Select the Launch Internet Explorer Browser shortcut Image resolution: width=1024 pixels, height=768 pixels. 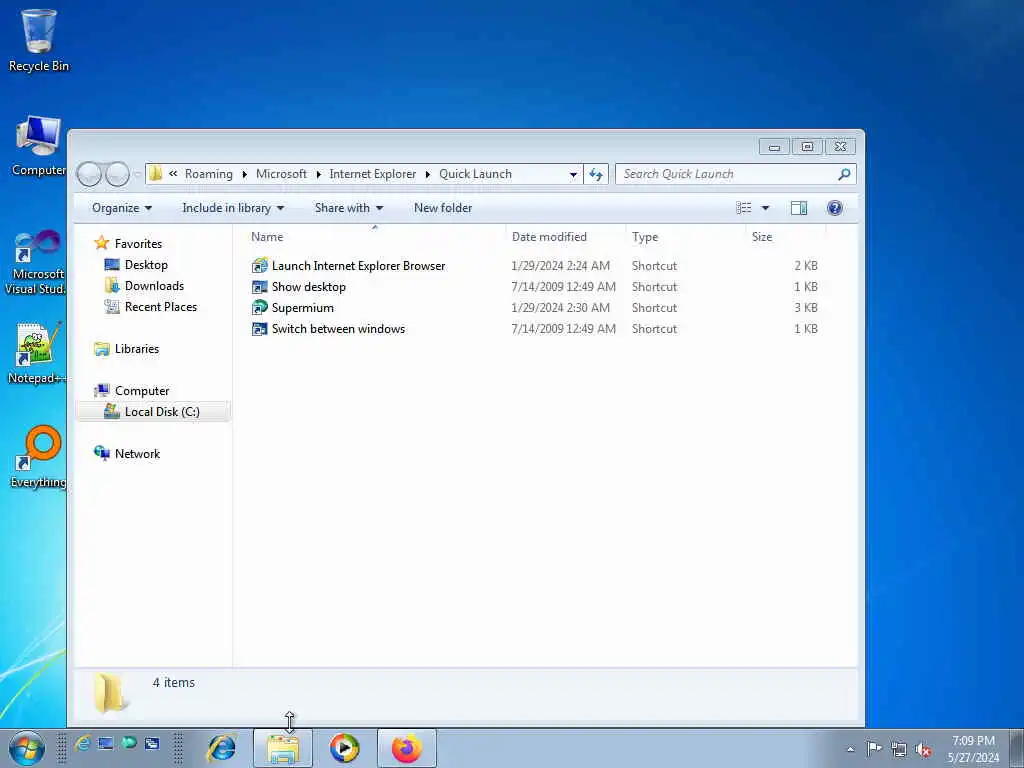tap(349, 266)
